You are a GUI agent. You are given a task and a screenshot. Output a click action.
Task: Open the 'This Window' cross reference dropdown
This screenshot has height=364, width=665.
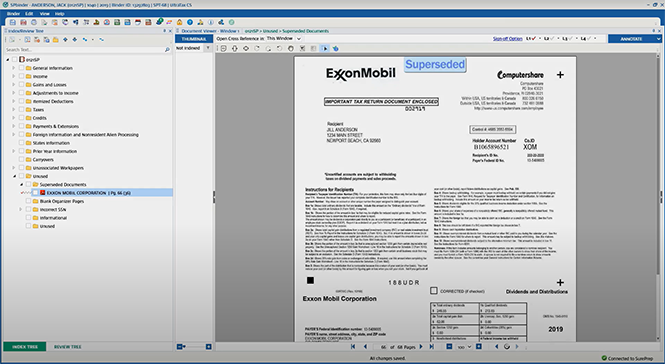[299, 39]
